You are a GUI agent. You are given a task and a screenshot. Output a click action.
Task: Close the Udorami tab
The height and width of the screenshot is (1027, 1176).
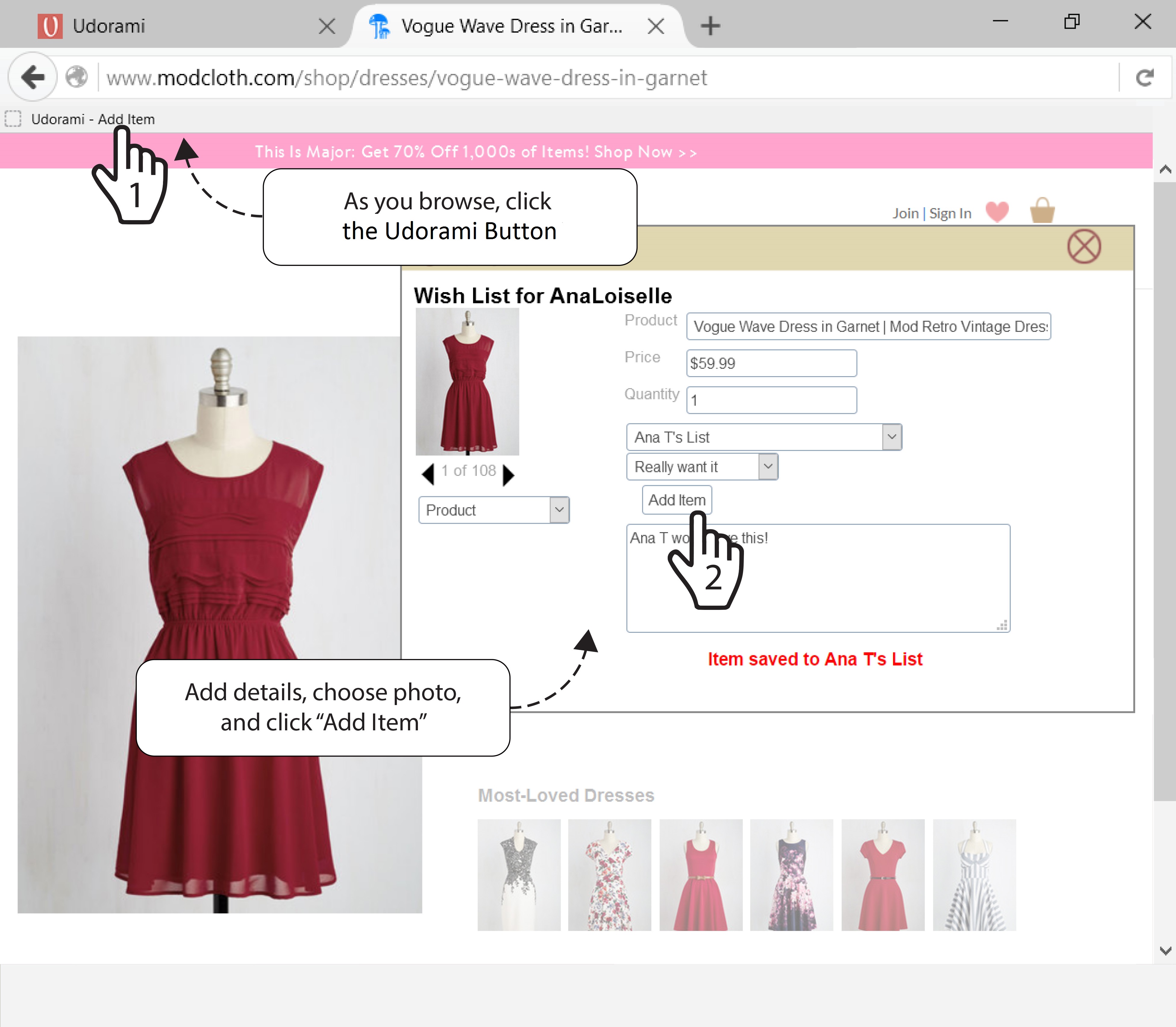pos(327,26)
